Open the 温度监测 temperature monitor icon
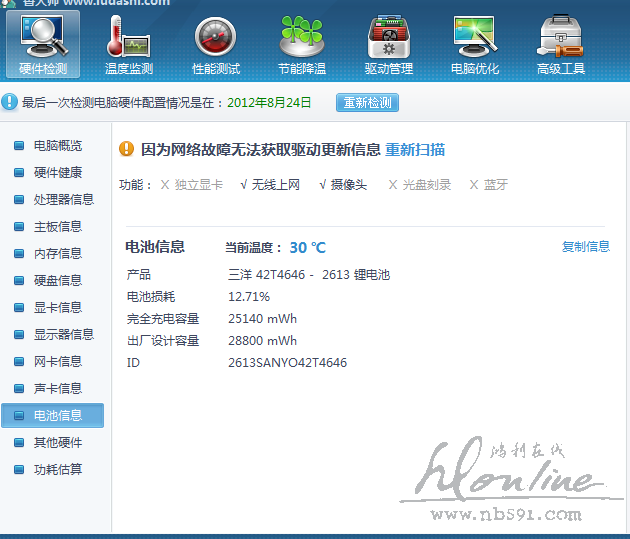The width and height of the screenshot is (630, 539). coord(129,38)
